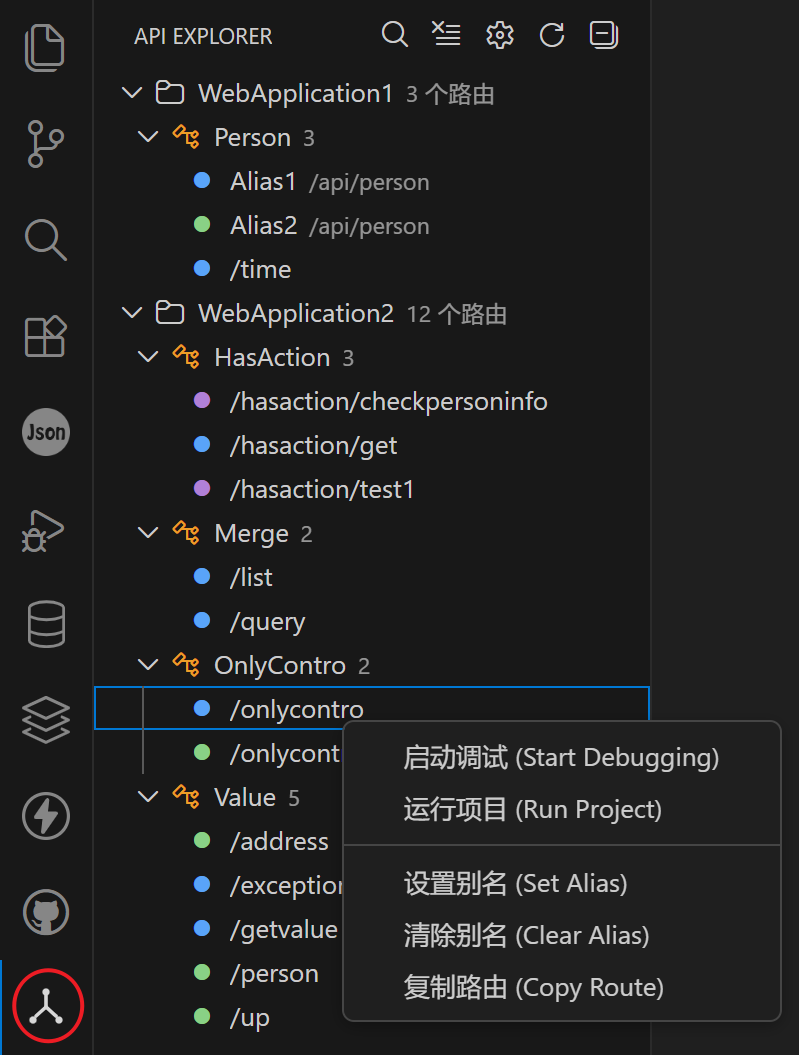Select the Alias1 /api/person route

pos(263,181)
